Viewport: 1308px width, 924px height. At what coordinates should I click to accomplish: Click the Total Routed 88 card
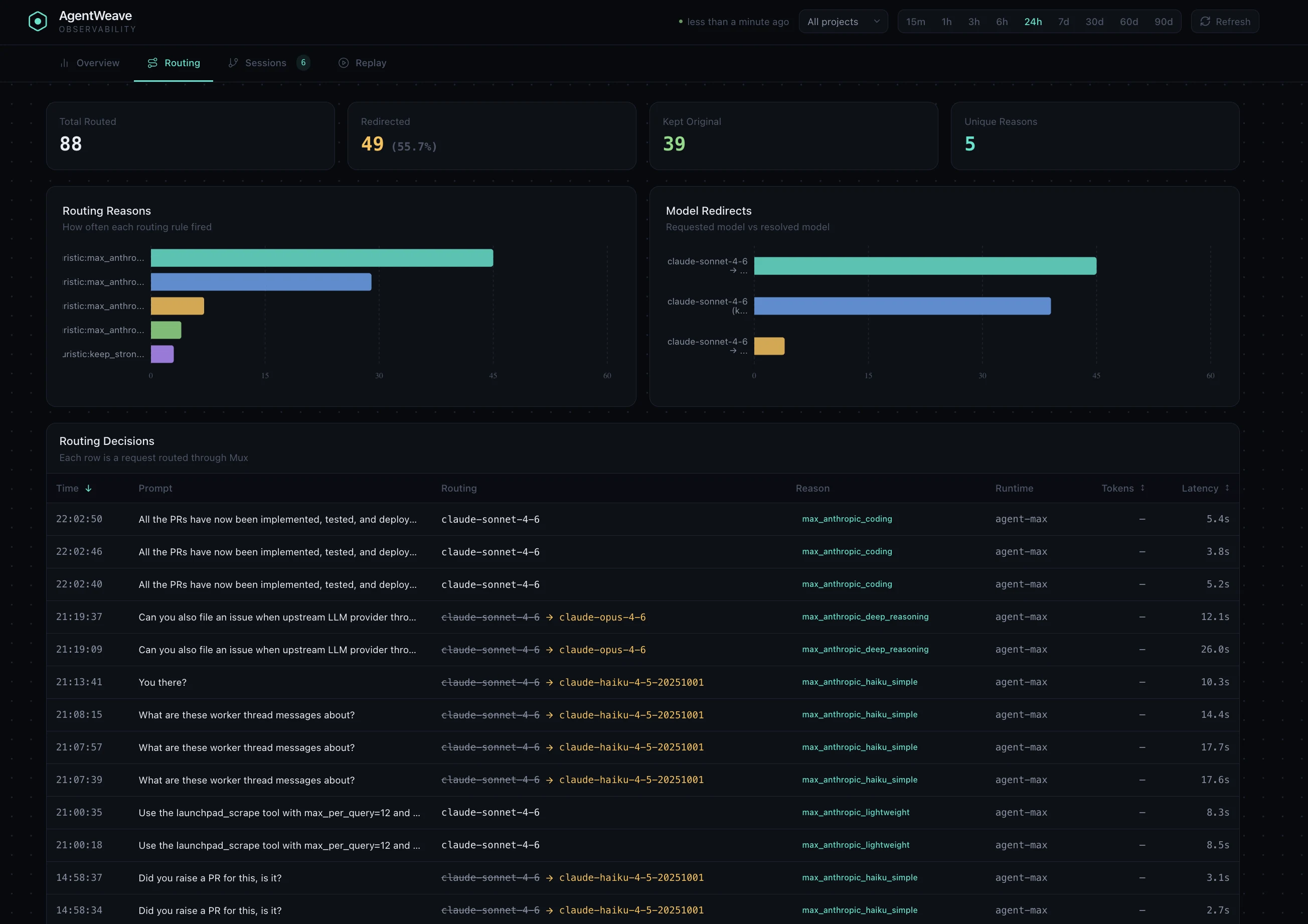pos(190,135)
